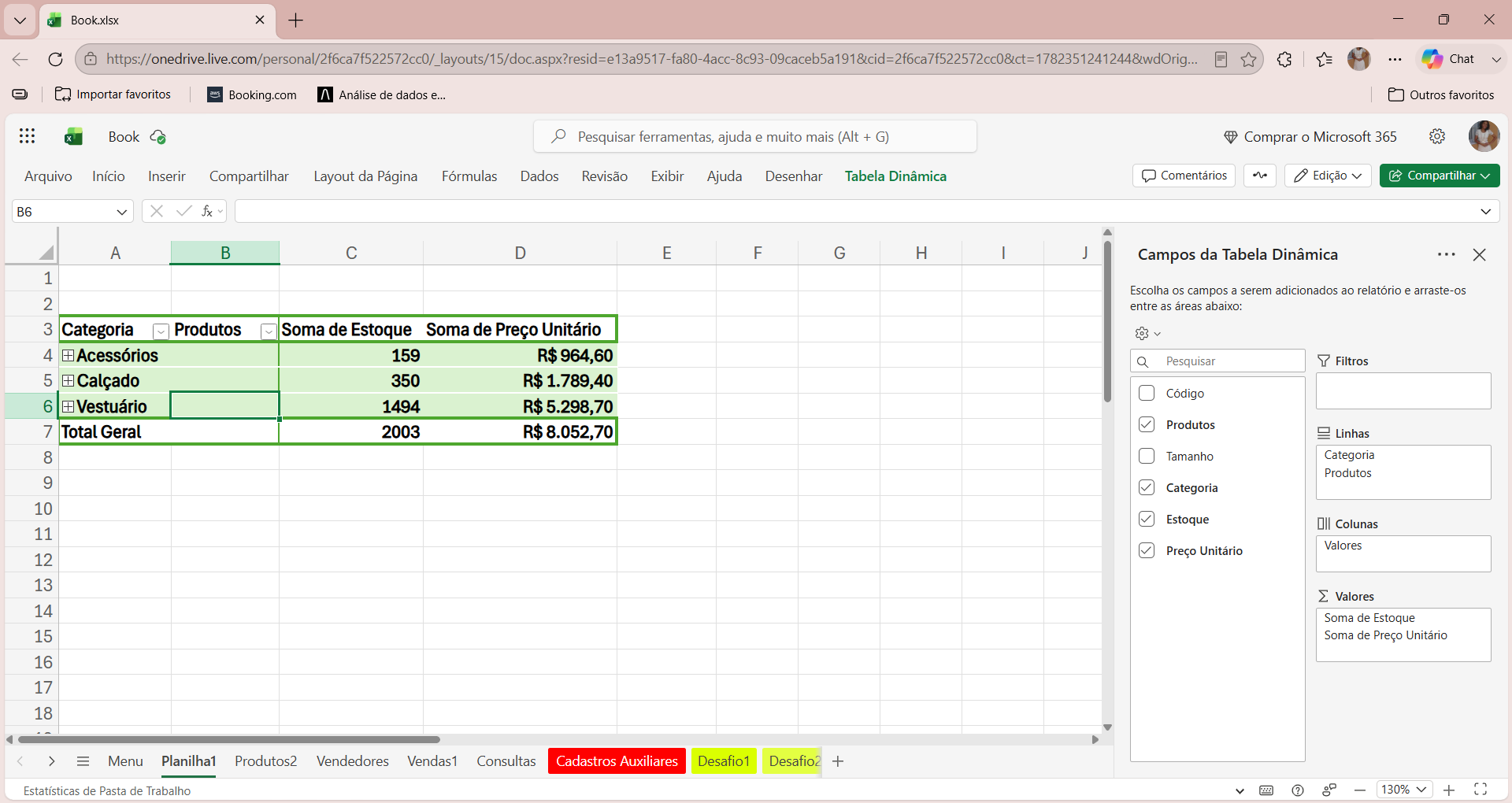Open the Name Box dropdown arrow
The width and height of the screenshot is (1512, 803).
coord(121,212)
